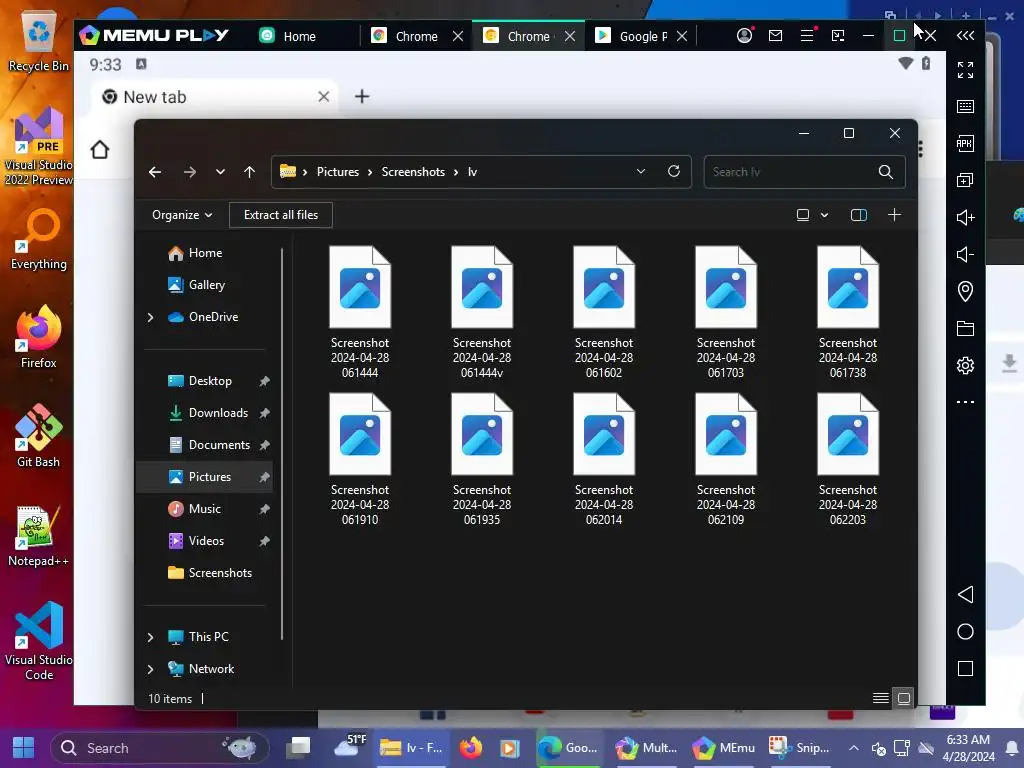
Task: Close the second Chrome tab in MEmu
Action: tap(570, 36)
